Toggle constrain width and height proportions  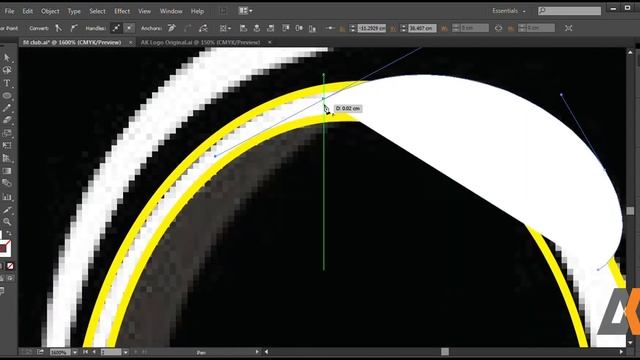(498, 28)
